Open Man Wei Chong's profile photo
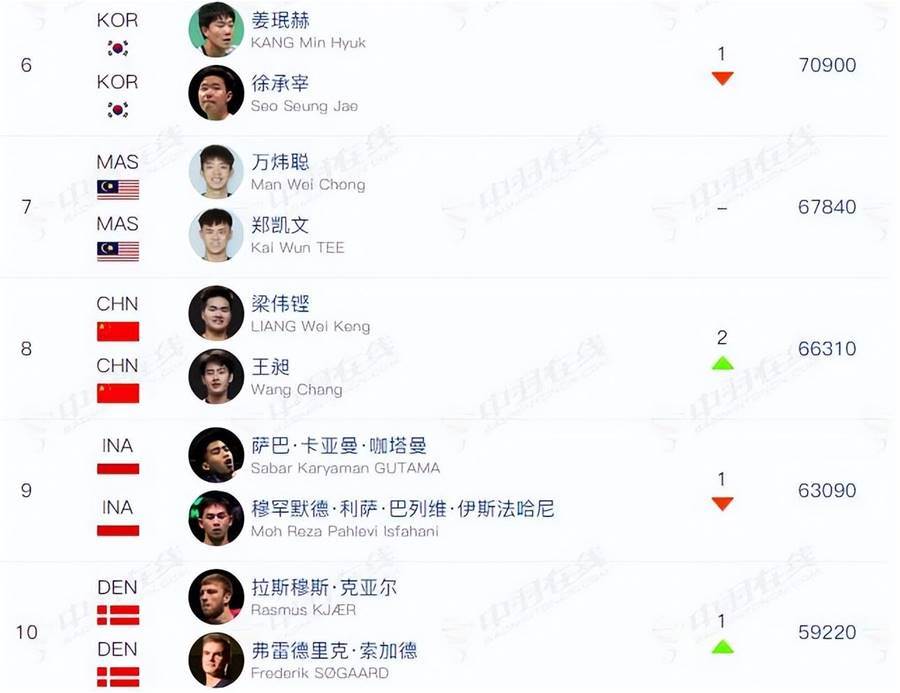This screenshot has width=900, height=693. click(x=216, y=172)
